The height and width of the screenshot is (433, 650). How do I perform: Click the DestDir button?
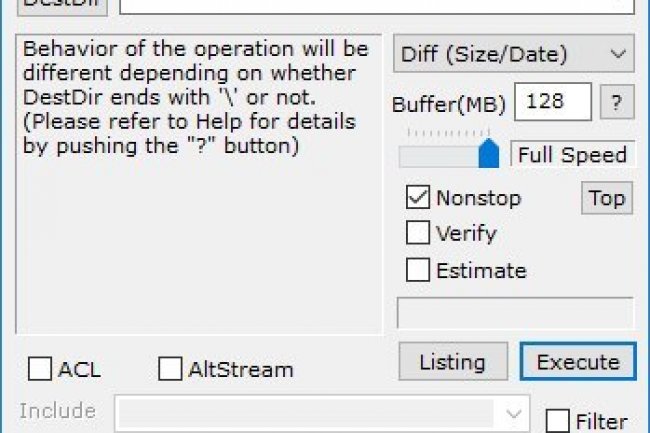click(x=62, y=5)
